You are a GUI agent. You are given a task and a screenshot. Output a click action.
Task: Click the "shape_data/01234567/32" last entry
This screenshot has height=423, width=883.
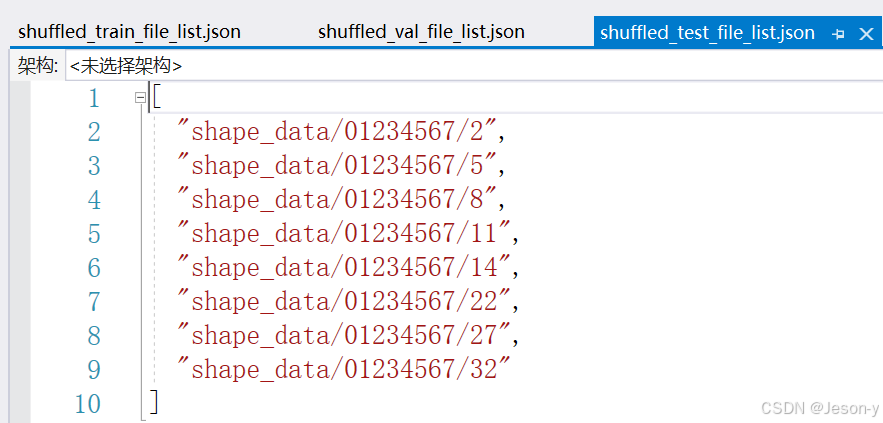click(343, 370)
